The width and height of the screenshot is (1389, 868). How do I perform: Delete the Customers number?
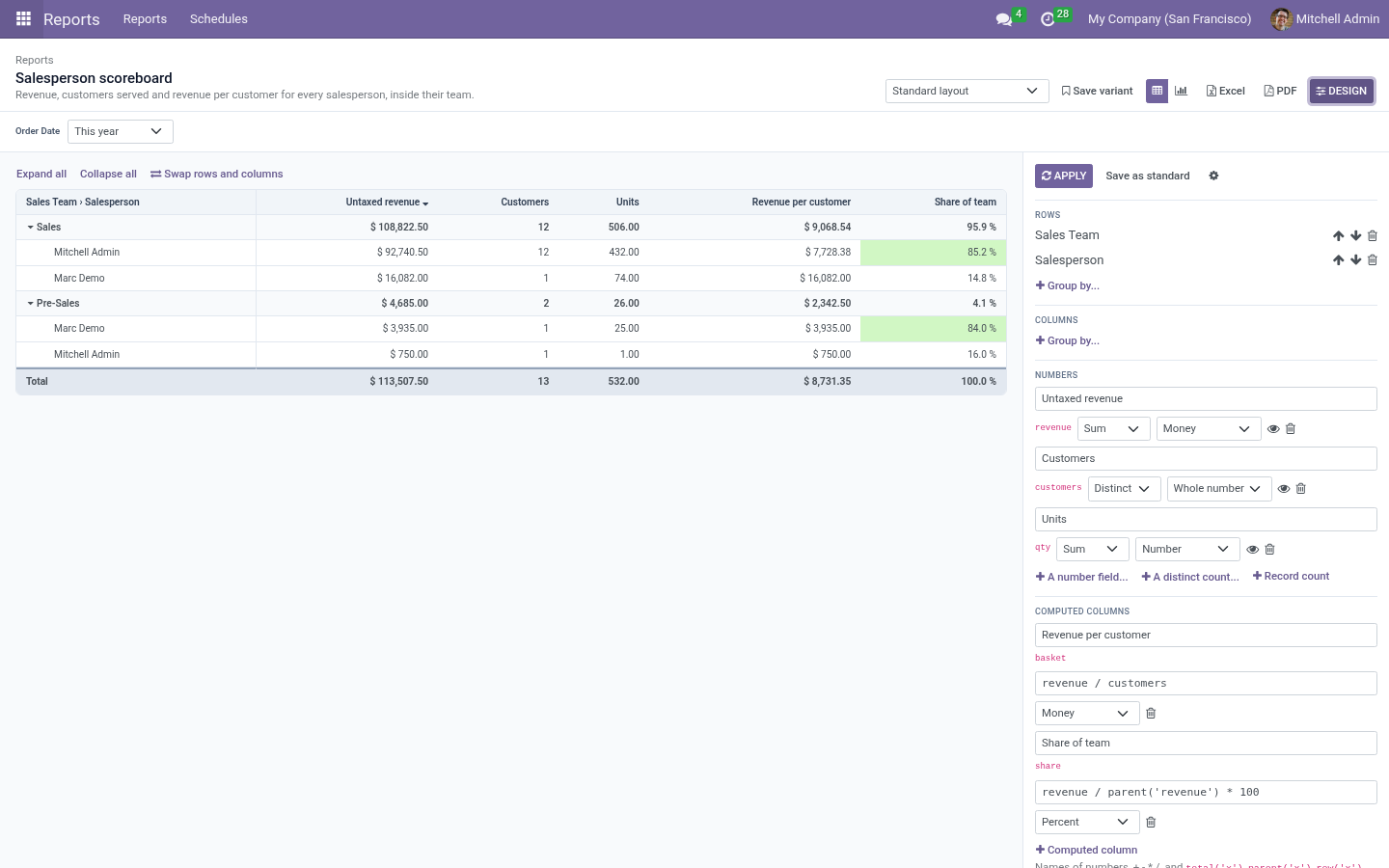[x=1300, y=488]
